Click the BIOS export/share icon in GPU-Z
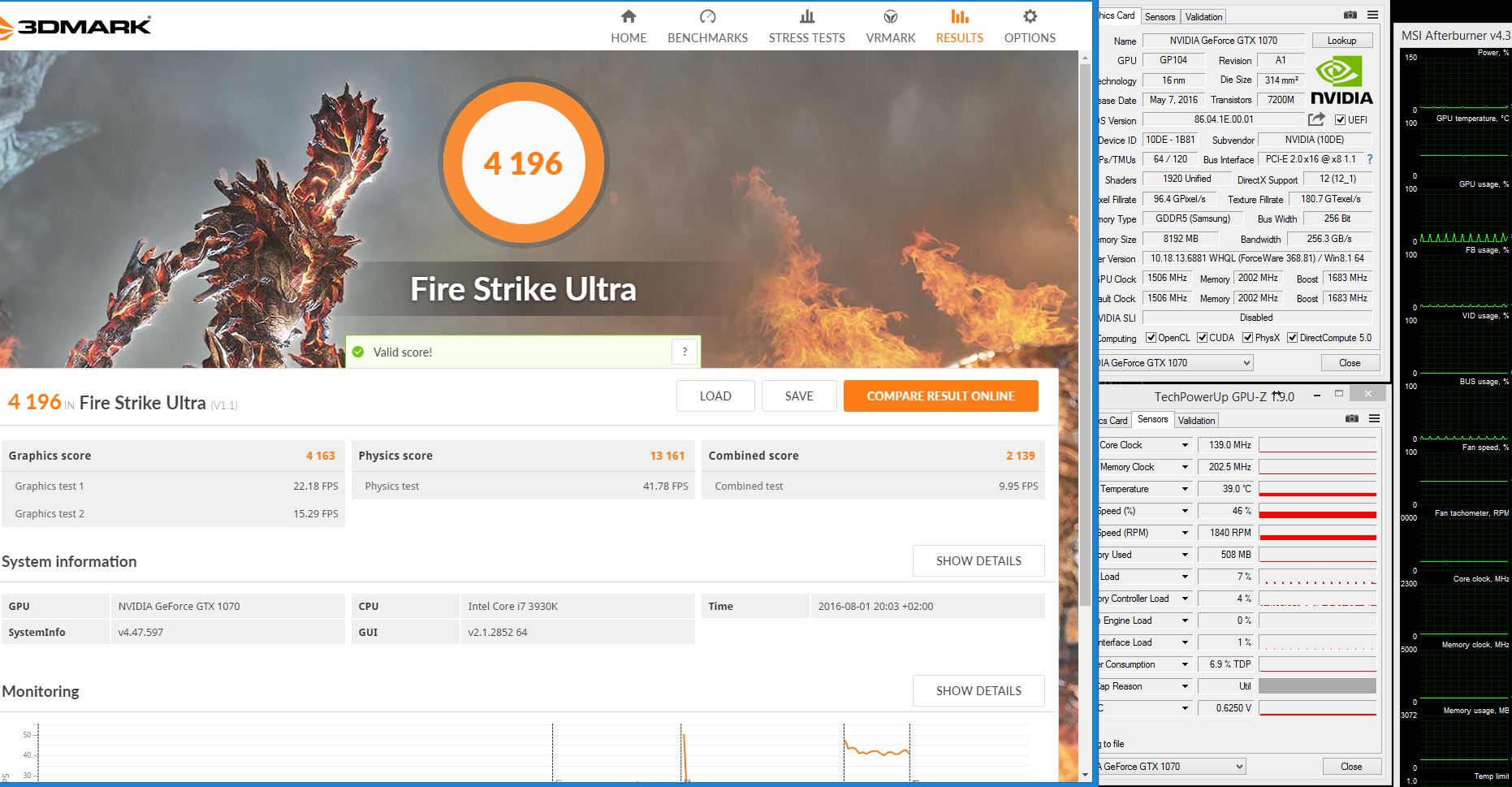Viewport: 1512px width, 787px height. [x=1315, y=119]
